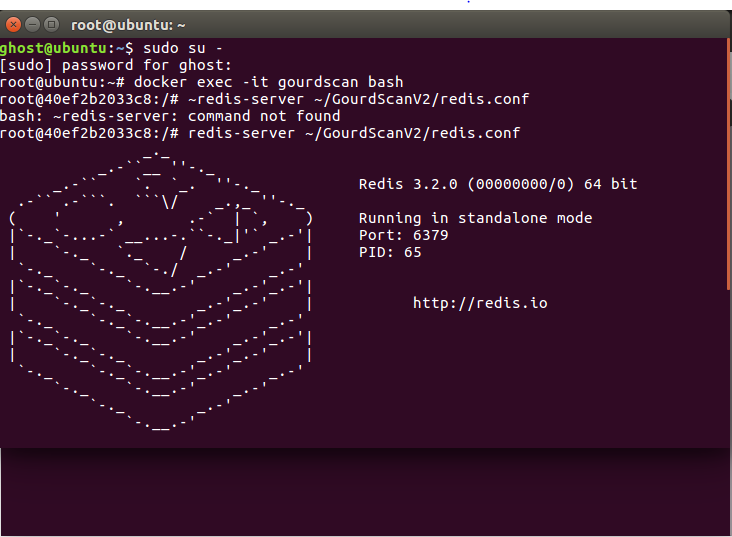732x537 pixels.
Task: Click the empty terminal area below output
Action: [364, 490]
